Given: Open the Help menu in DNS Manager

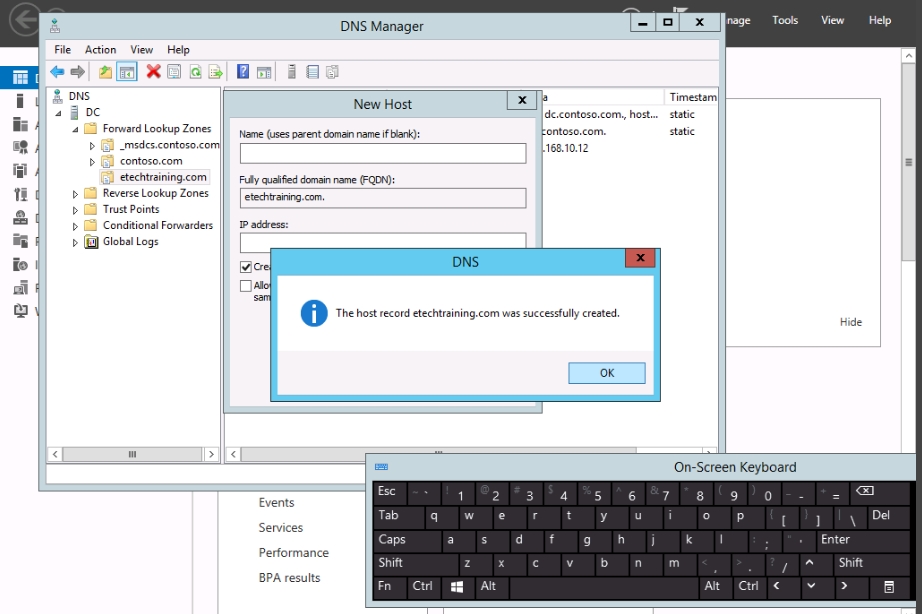Looking at the screenshot, I should point(178,50).
